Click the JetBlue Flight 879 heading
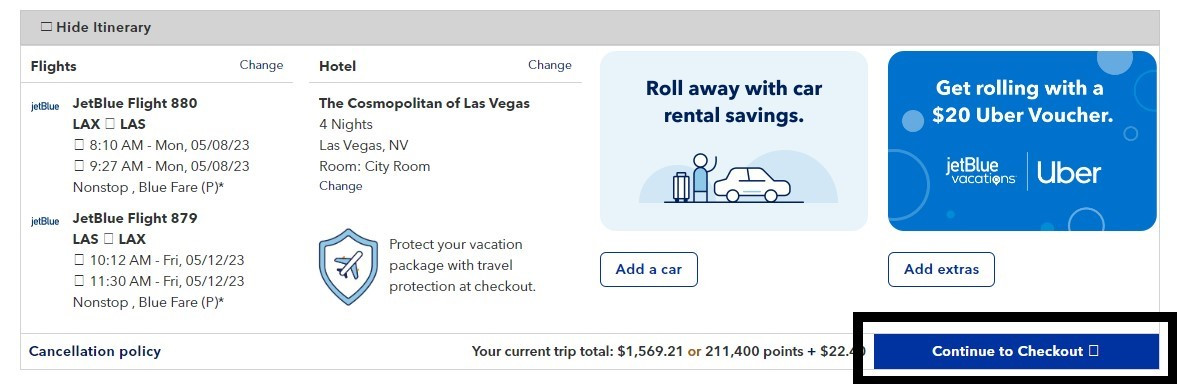 (135, 218)
